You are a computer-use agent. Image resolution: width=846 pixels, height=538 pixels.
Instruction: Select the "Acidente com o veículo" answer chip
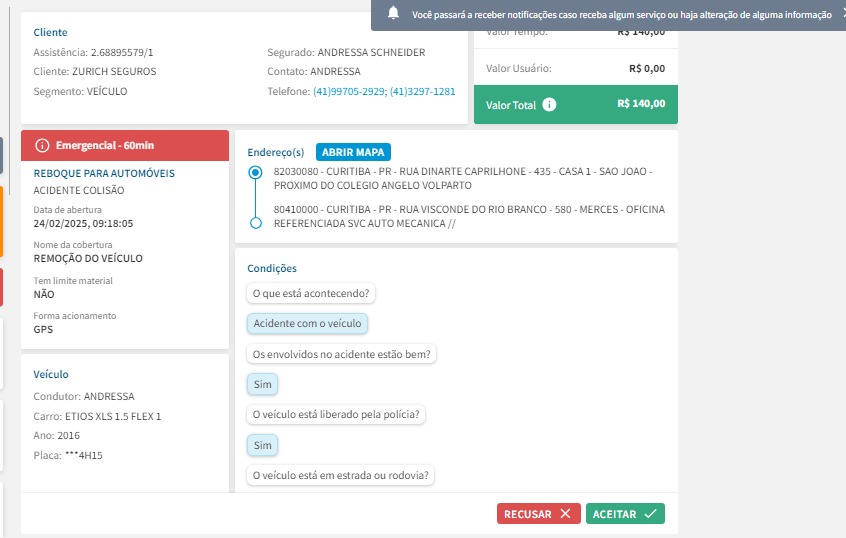coord(306,324)
